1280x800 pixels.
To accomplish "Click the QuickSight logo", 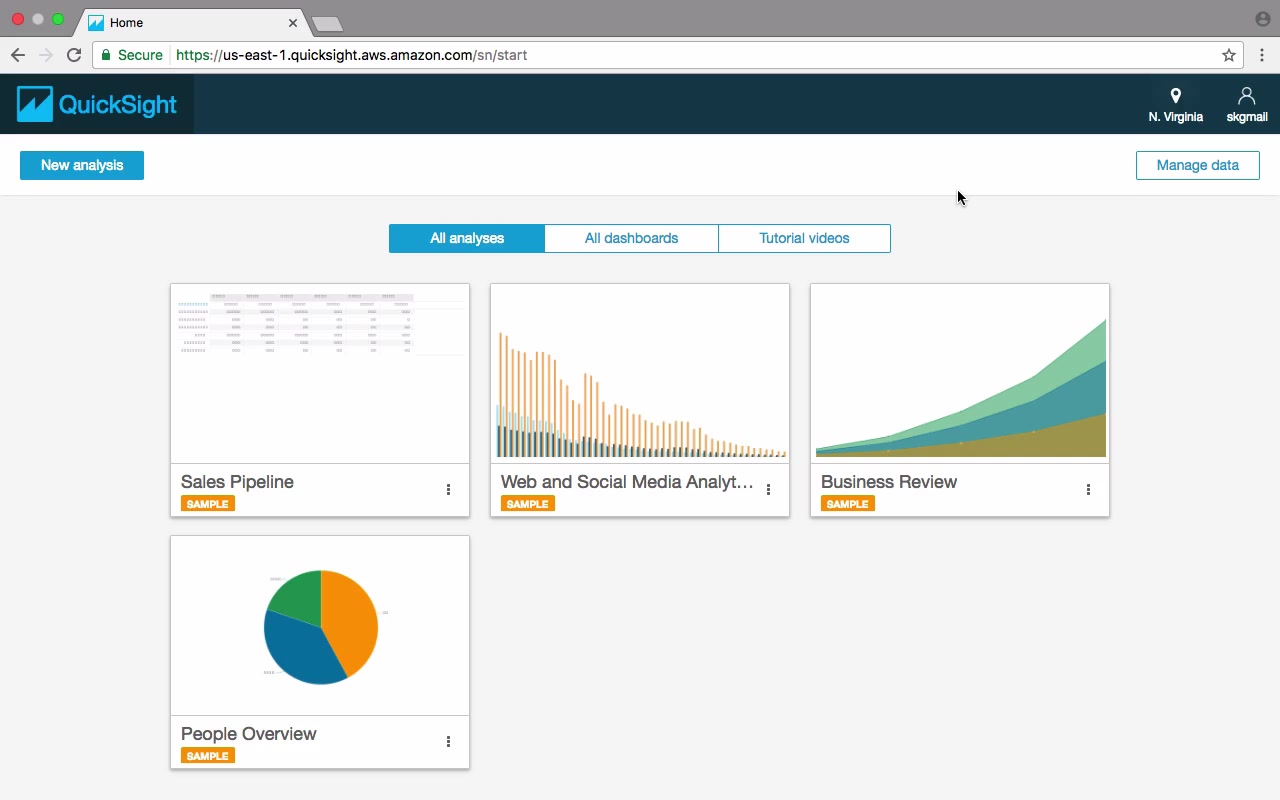I will pos(97,104).
